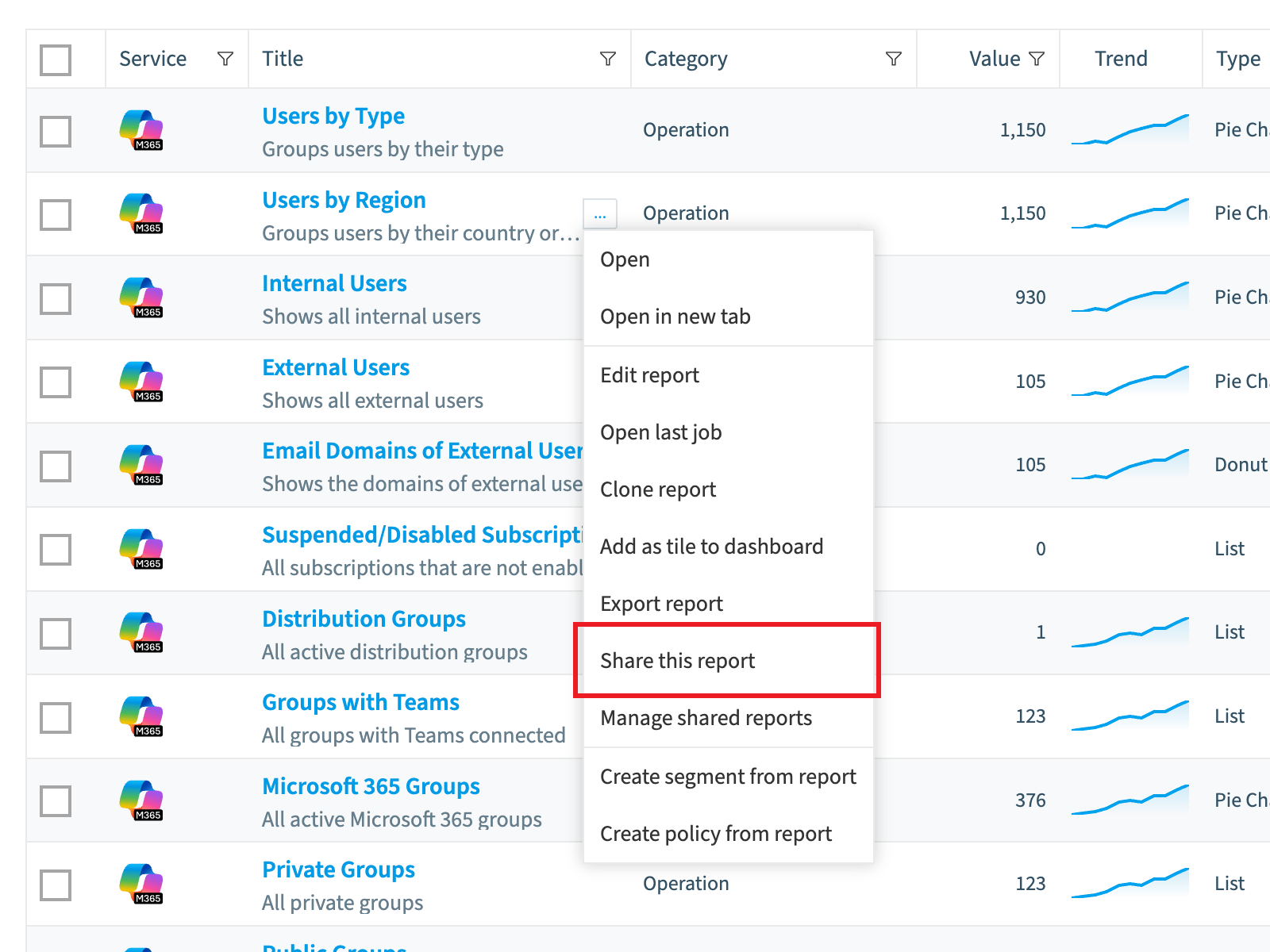Image resolution: width=1270 pixels, height=952 pixels.
Task: Open Title column filter icon
Action: [x=608, y=59]
